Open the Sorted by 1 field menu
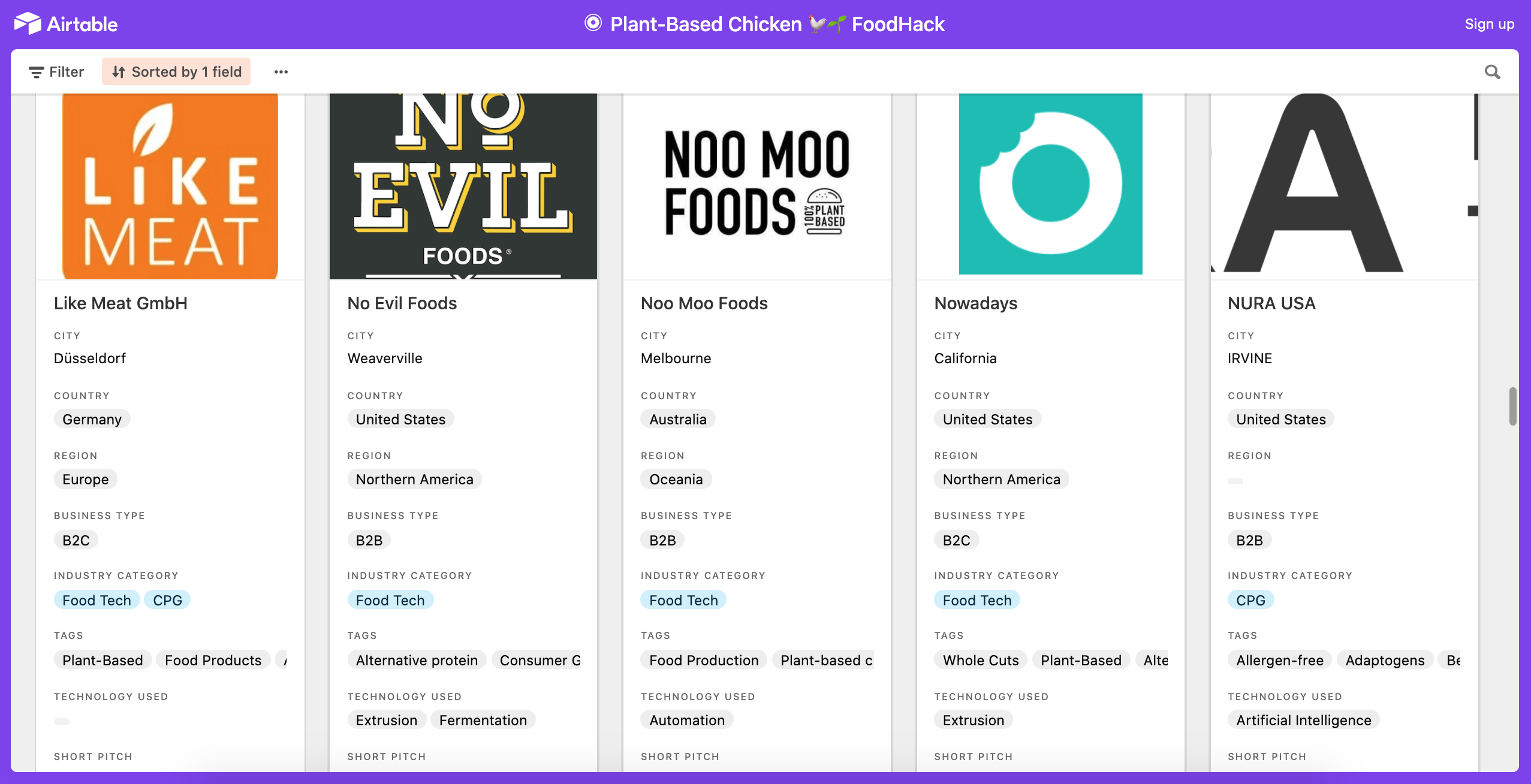This screenshot has width=1531, height=784. pyautogui.click(x=176, y=71)
